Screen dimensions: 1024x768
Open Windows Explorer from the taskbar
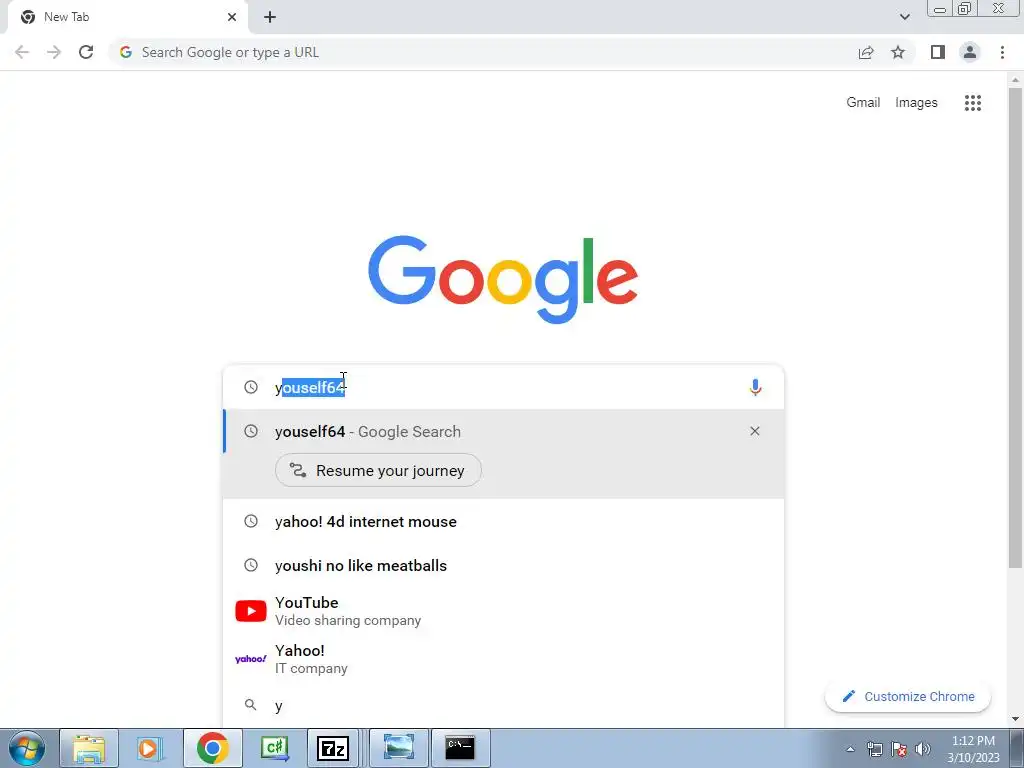89,748
